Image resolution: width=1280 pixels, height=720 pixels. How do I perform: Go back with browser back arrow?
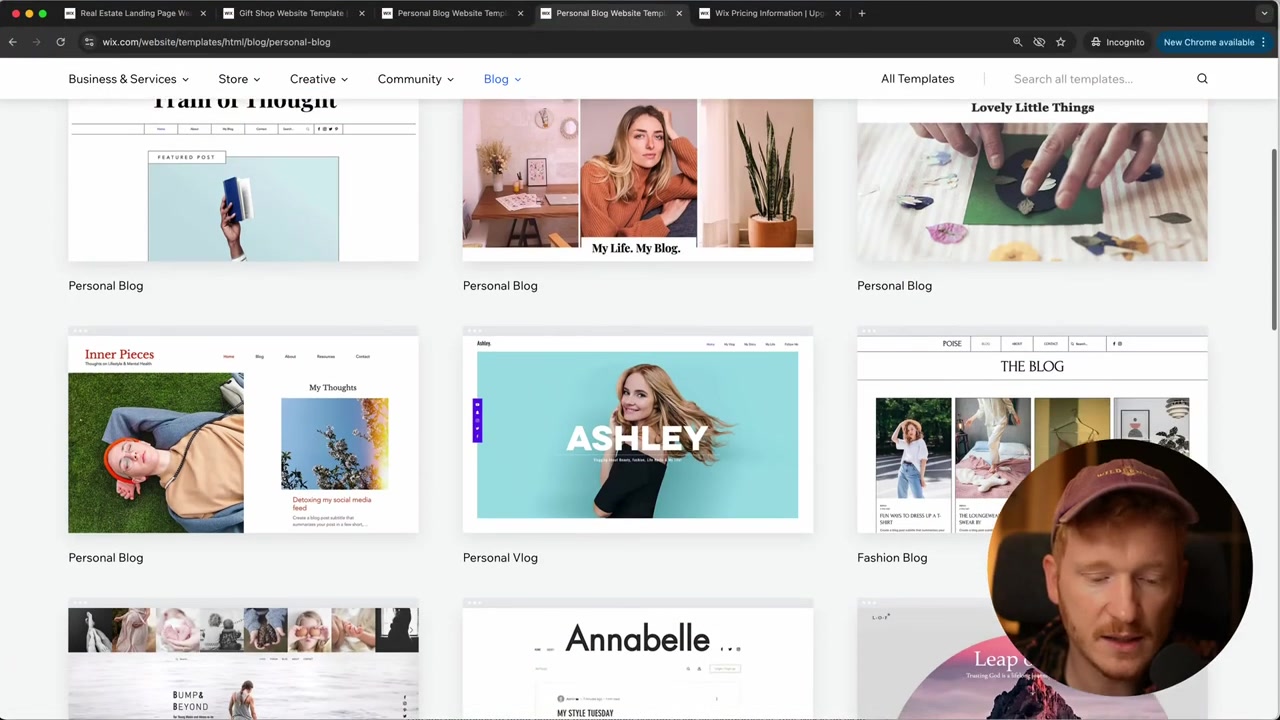pyautogui.click(x=12, y=42)
